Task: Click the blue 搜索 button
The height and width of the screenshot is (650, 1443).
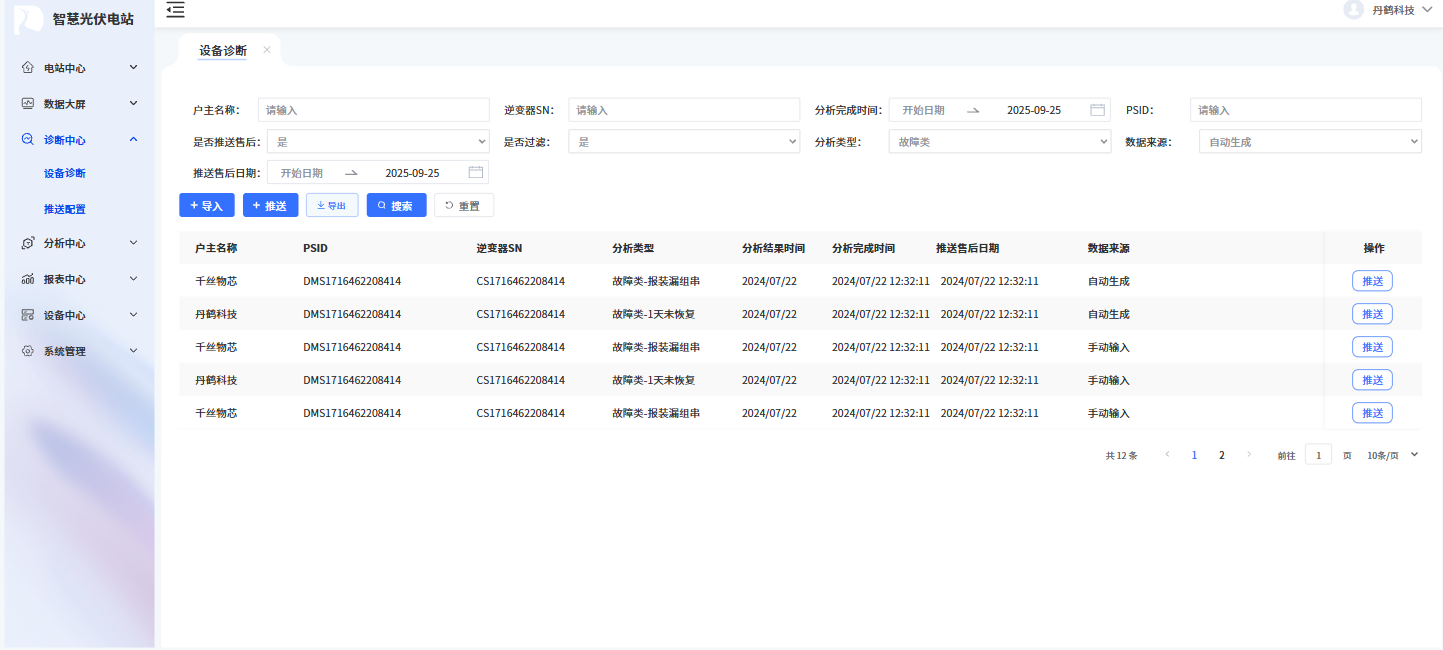Action: 396,205
